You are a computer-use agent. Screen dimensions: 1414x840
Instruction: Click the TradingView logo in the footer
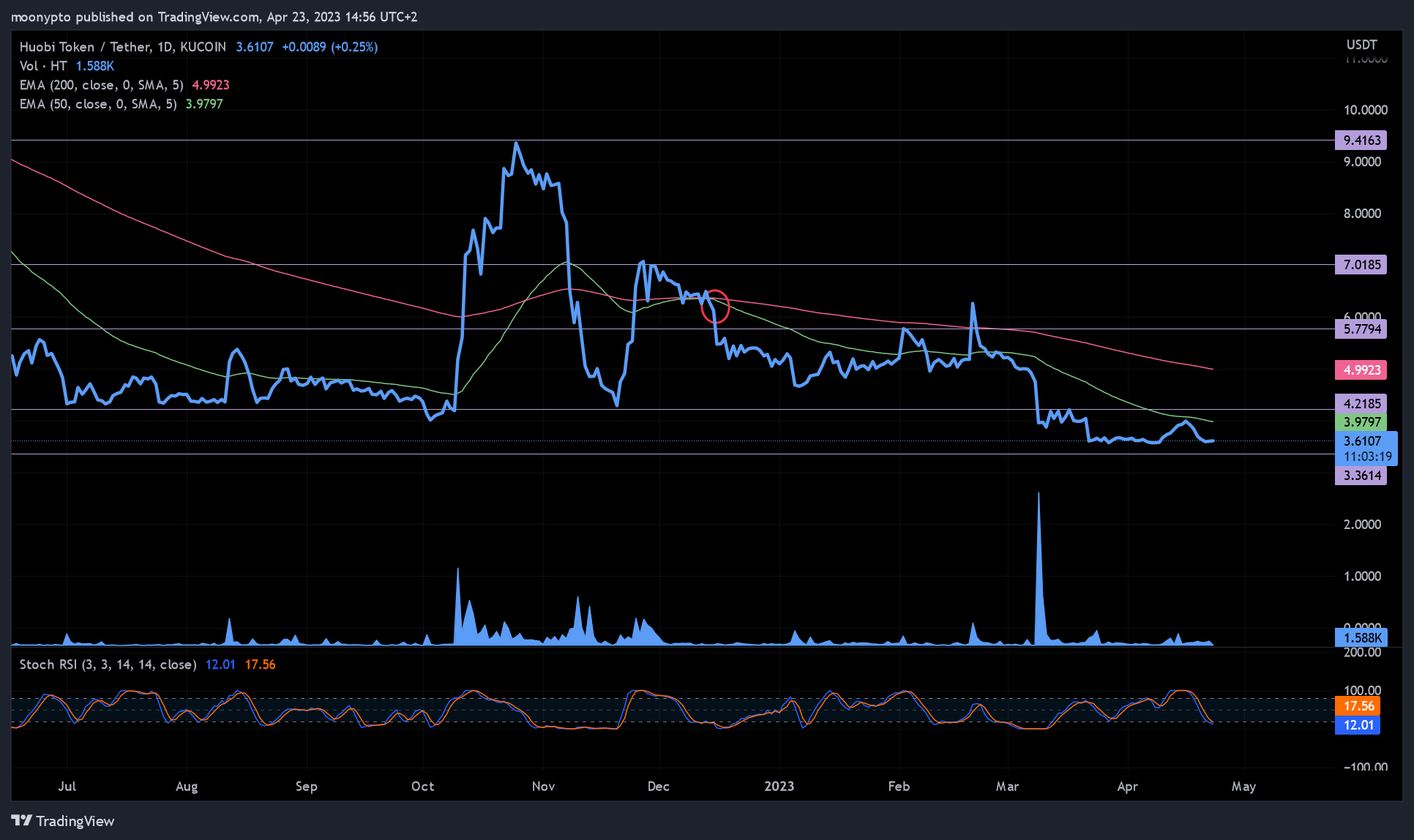point(63,821)
